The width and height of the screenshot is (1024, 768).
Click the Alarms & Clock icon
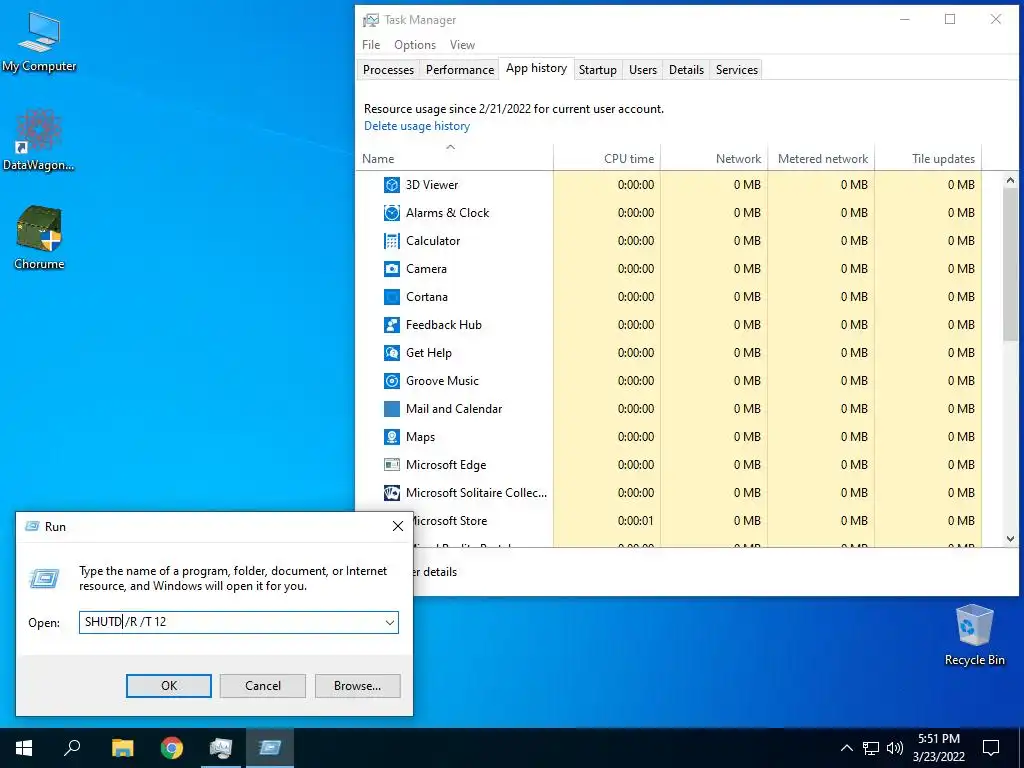pos(391,213)
